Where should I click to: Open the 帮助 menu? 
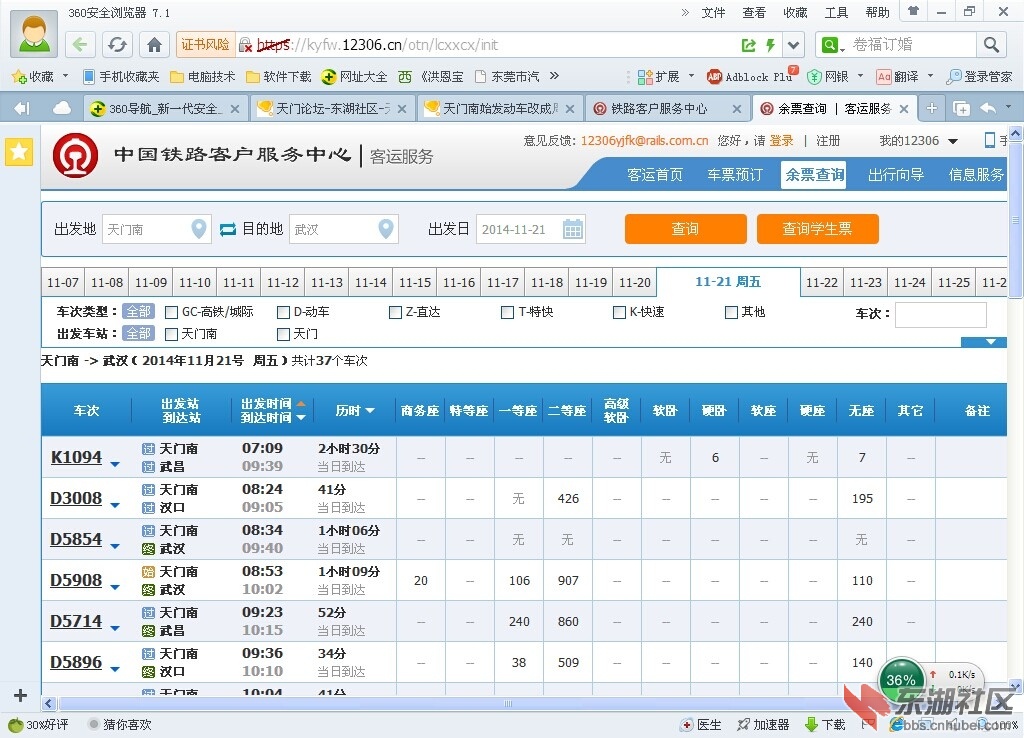[x=878, y=12]
